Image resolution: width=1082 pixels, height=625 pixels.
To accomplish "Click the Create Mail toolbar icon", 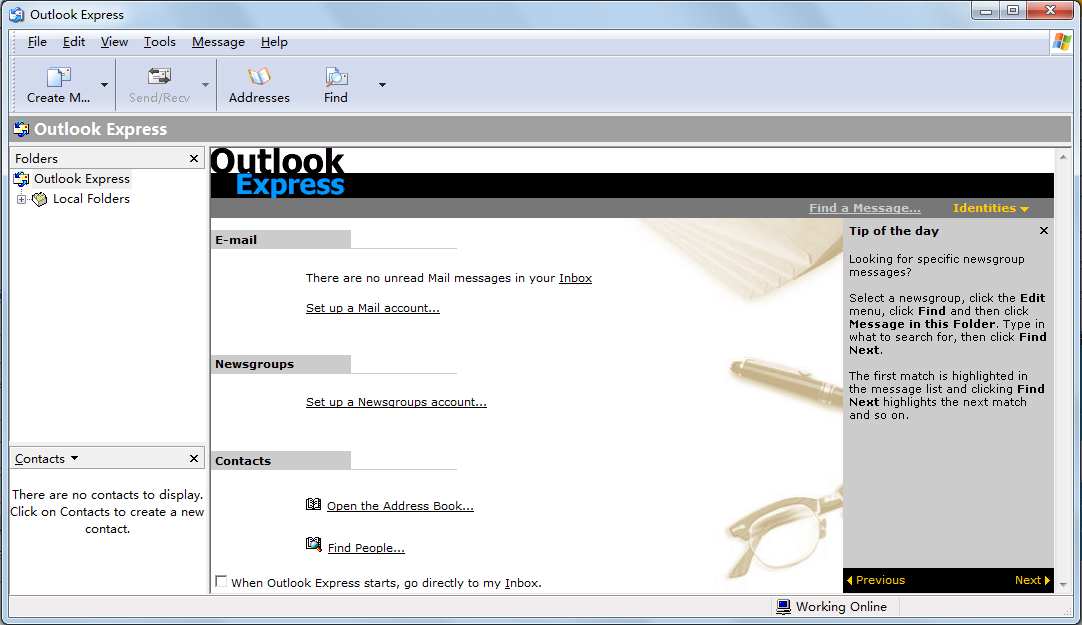I will (59, 77).
